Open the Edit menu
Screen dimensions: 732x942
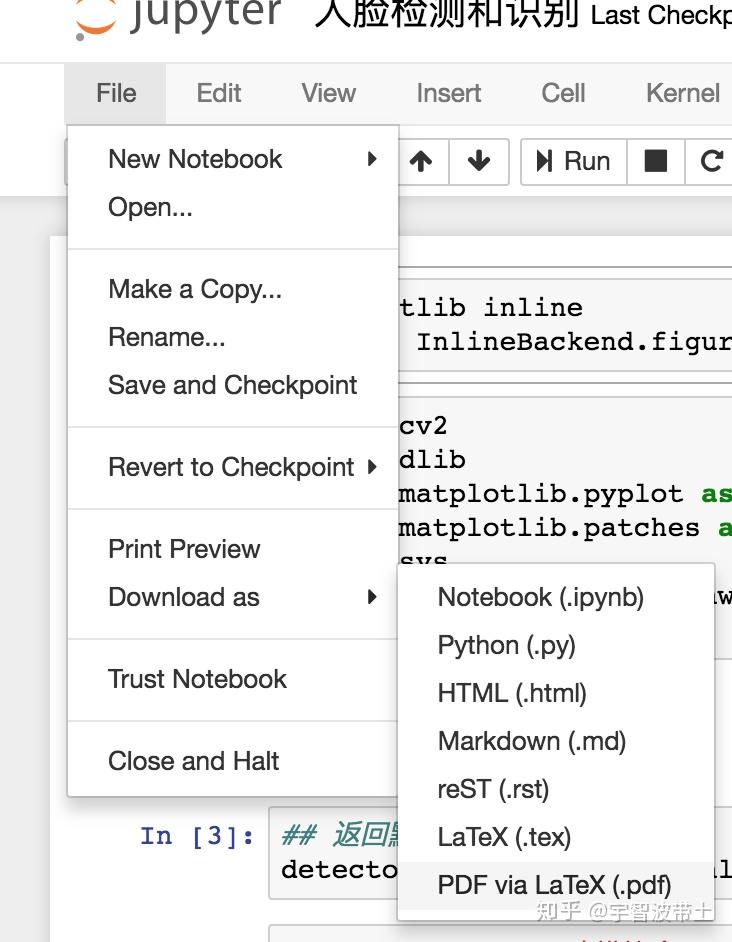click(x=219, y=93)
